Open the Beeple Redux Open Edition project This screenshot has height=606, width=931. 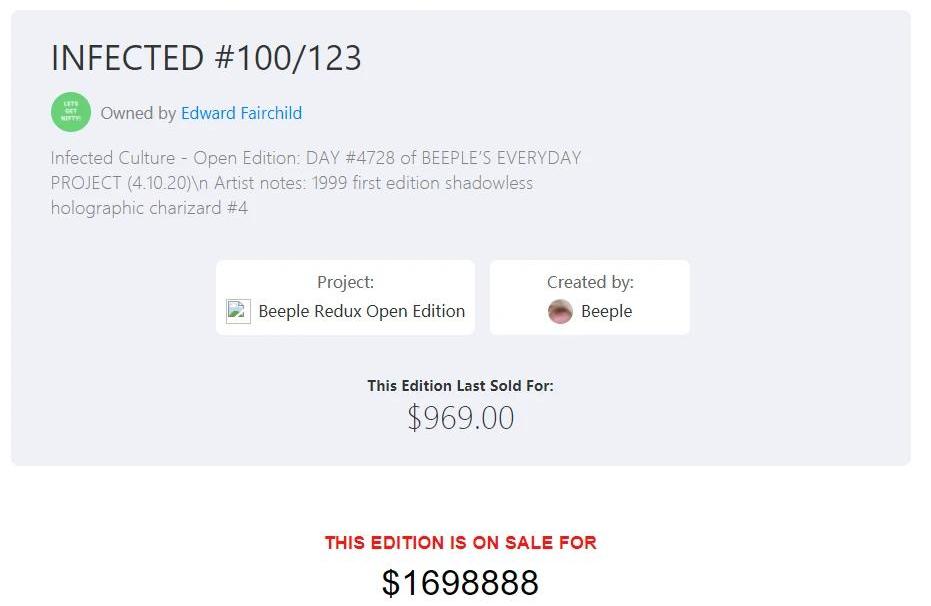pos(361,311)
